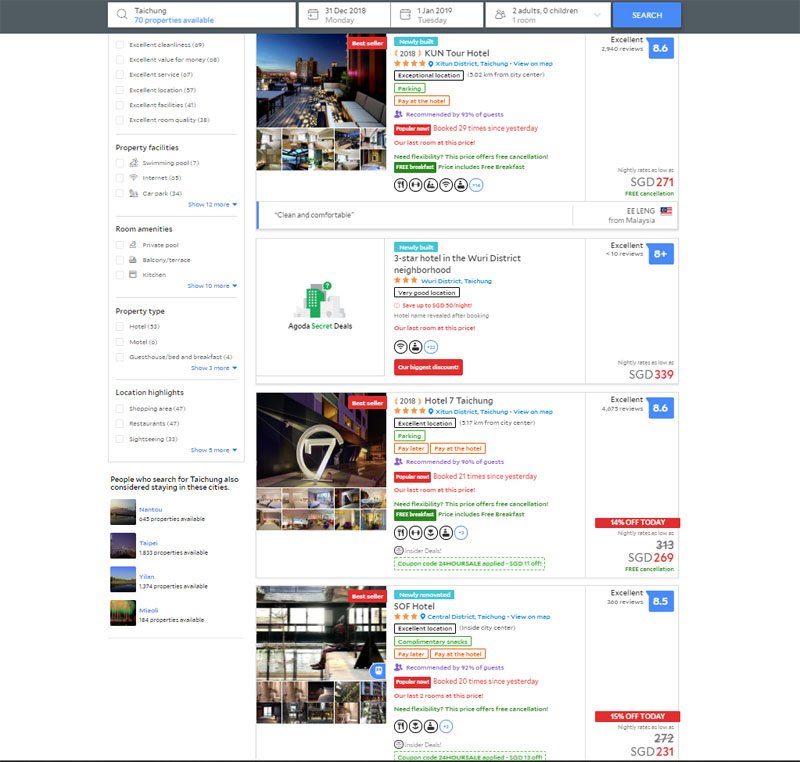Open the check-out date picker for 1 Jan 2019
The image size is (800, 762).
pyautogui.click(x=437, y=15)
